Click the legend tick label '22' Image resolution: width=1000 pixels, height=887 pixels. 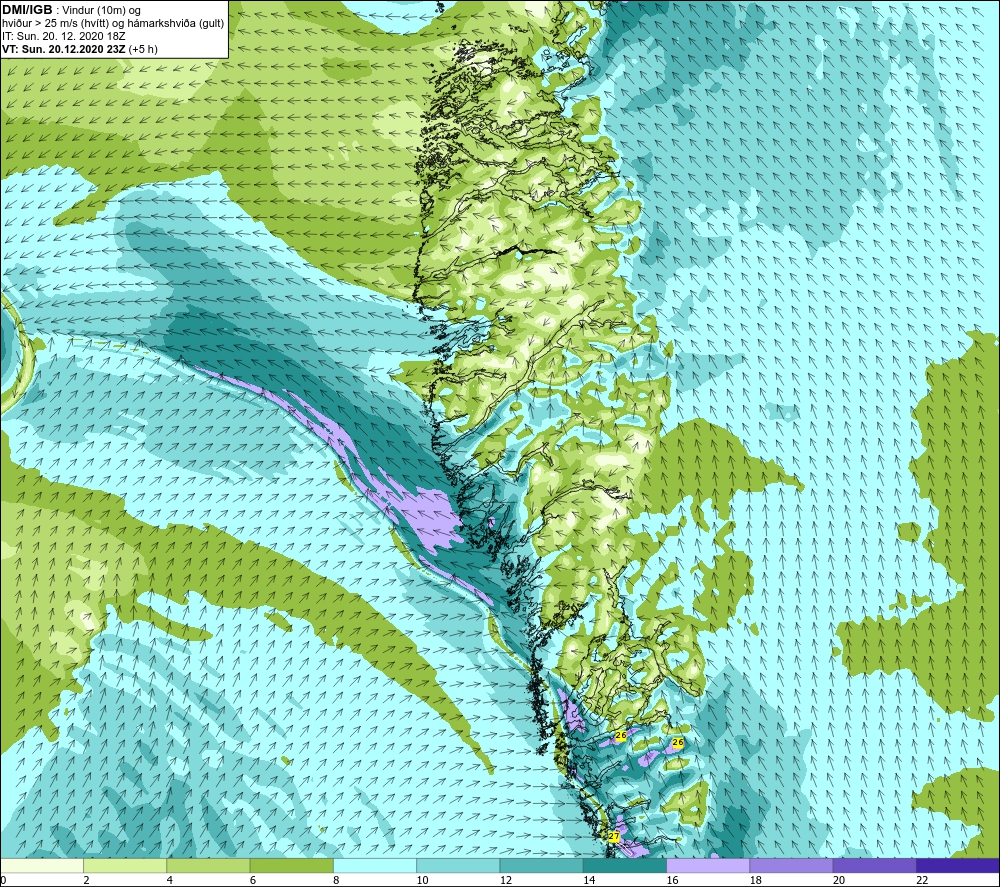click(x=923, y=880)
